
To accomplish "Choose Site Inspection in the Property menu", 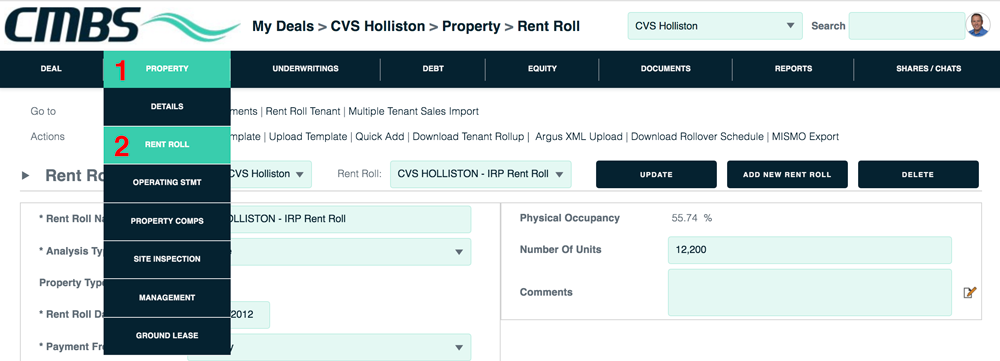I will pyautogui.click(x=167, y=259).
